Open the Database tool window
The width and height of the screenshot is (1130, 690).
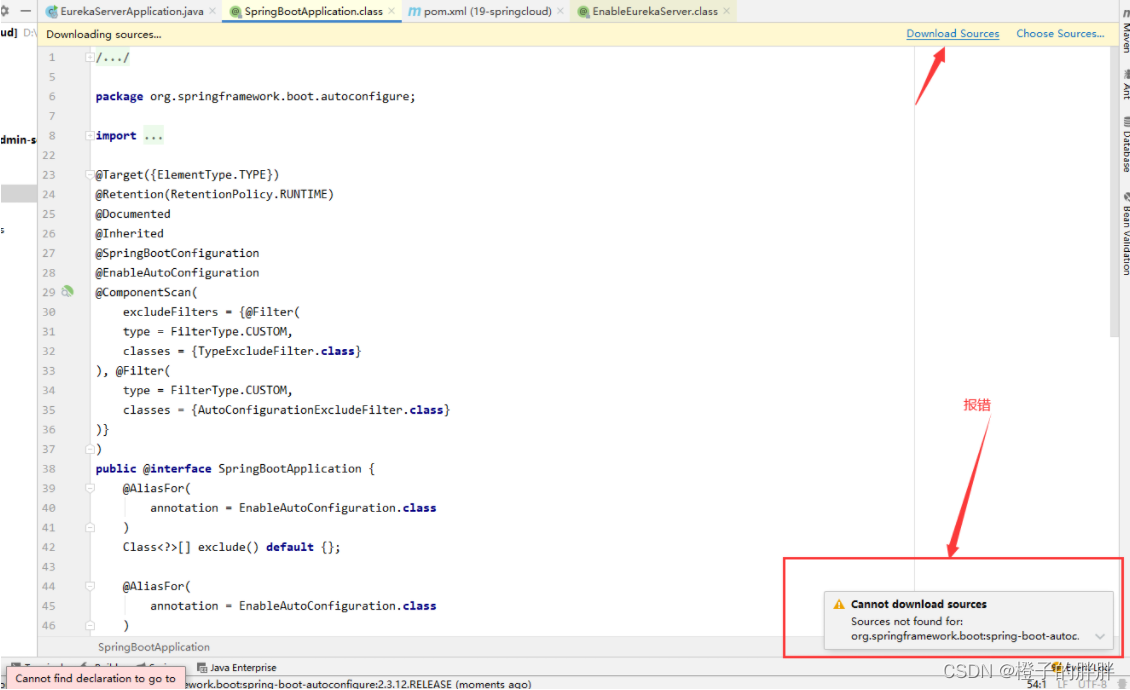[x=1125, y=144]
